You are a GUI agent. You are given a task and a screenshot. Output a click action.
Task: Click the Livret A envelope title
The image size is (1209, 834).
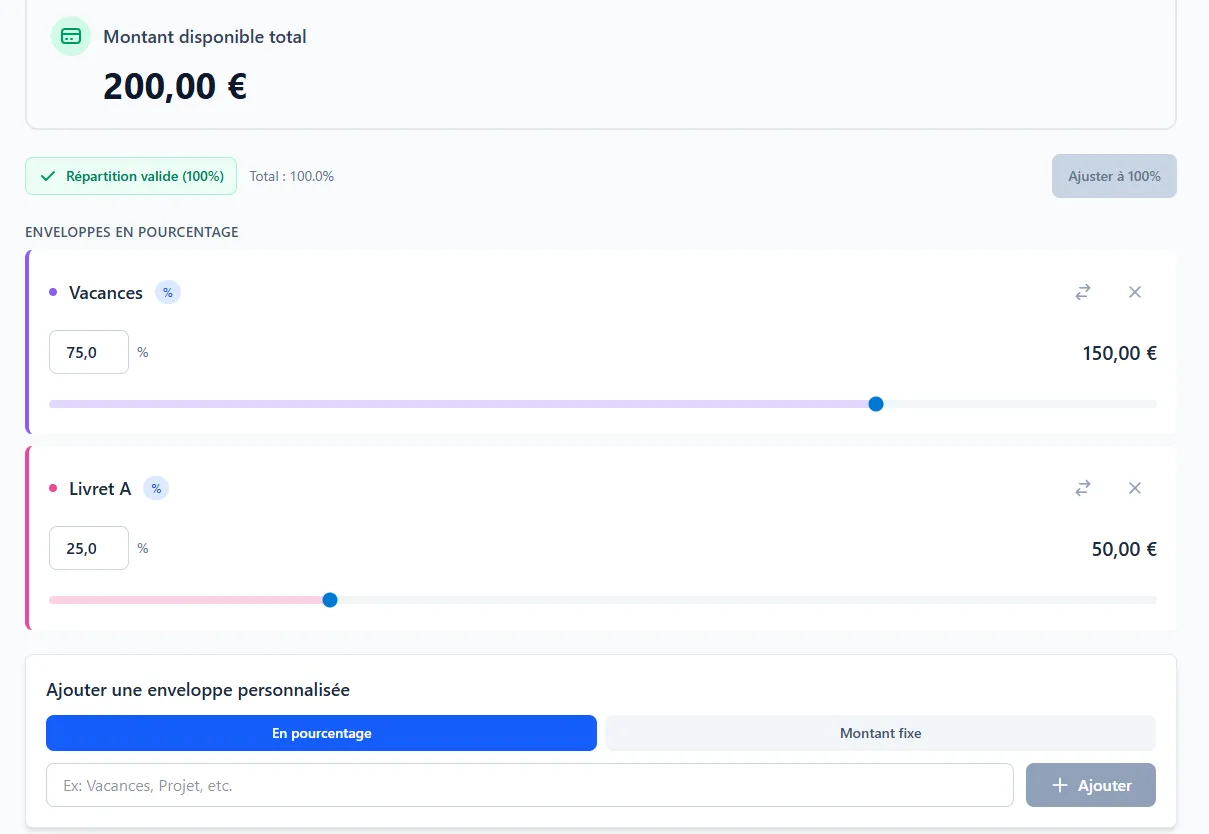click(100, 489)
